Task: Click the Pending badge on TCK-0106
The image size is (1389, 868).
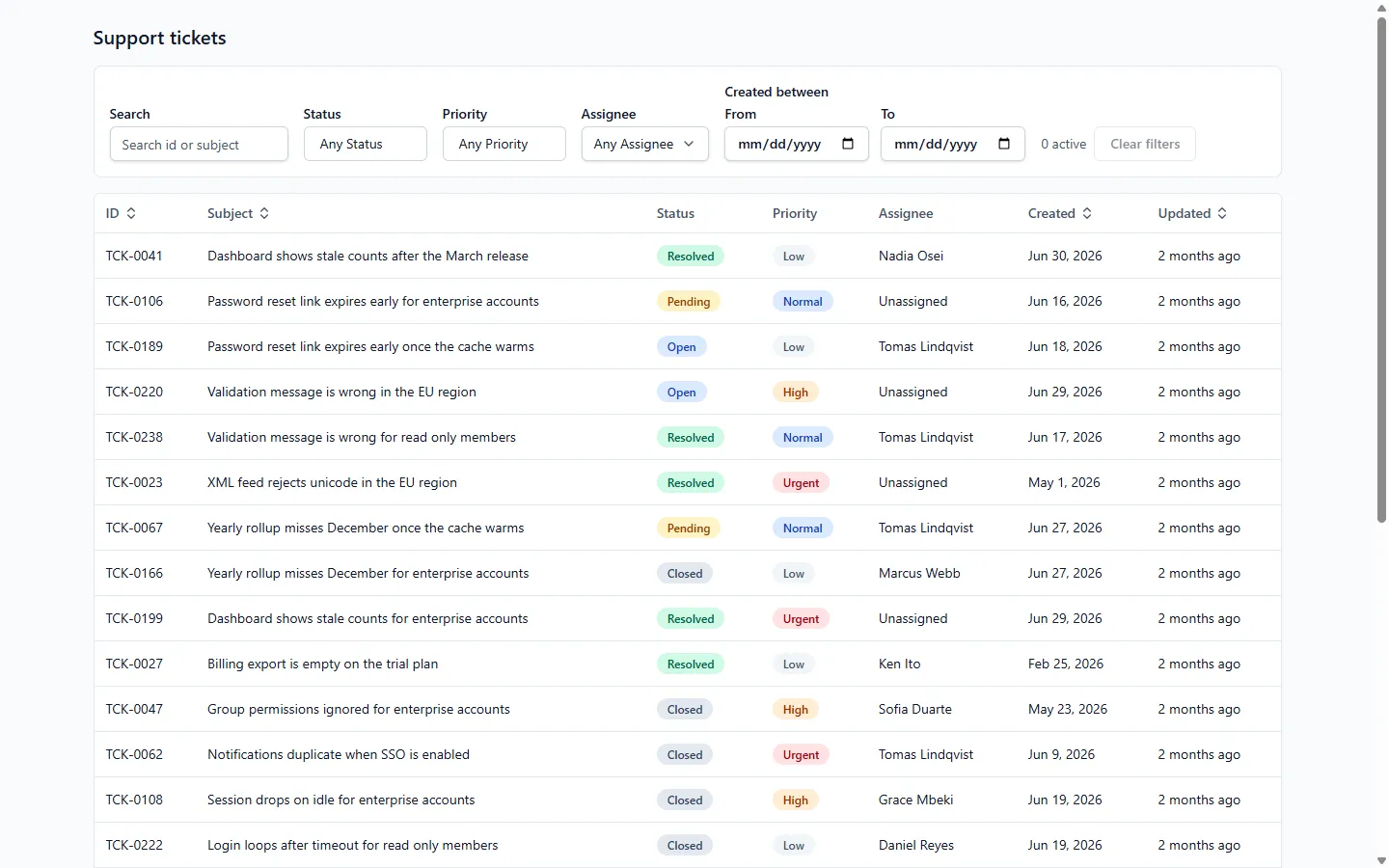Action: (689, 301)
